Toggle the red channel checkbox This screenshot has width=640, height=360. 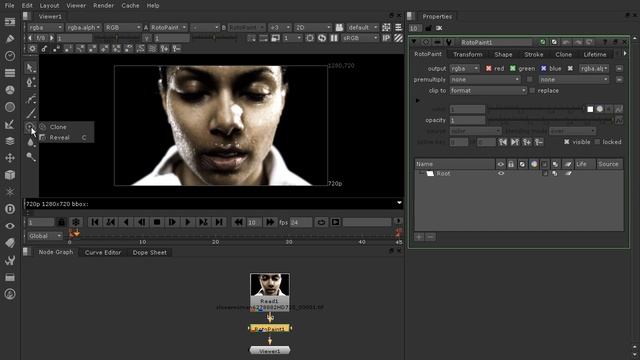[x=489, y=69]
